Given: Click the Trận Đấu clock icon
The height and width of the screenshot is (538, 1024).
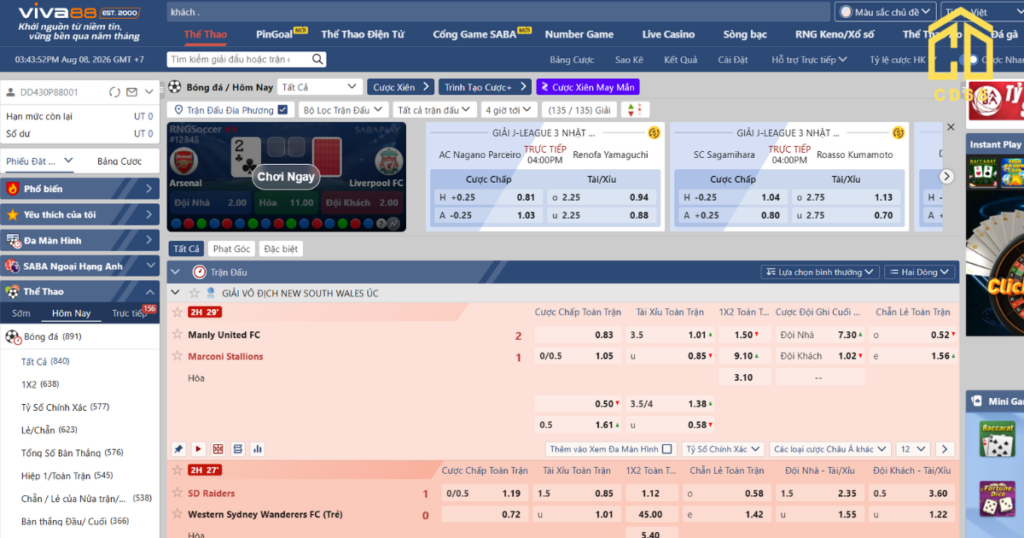Looking at the screenshot, I should [199, 272].
